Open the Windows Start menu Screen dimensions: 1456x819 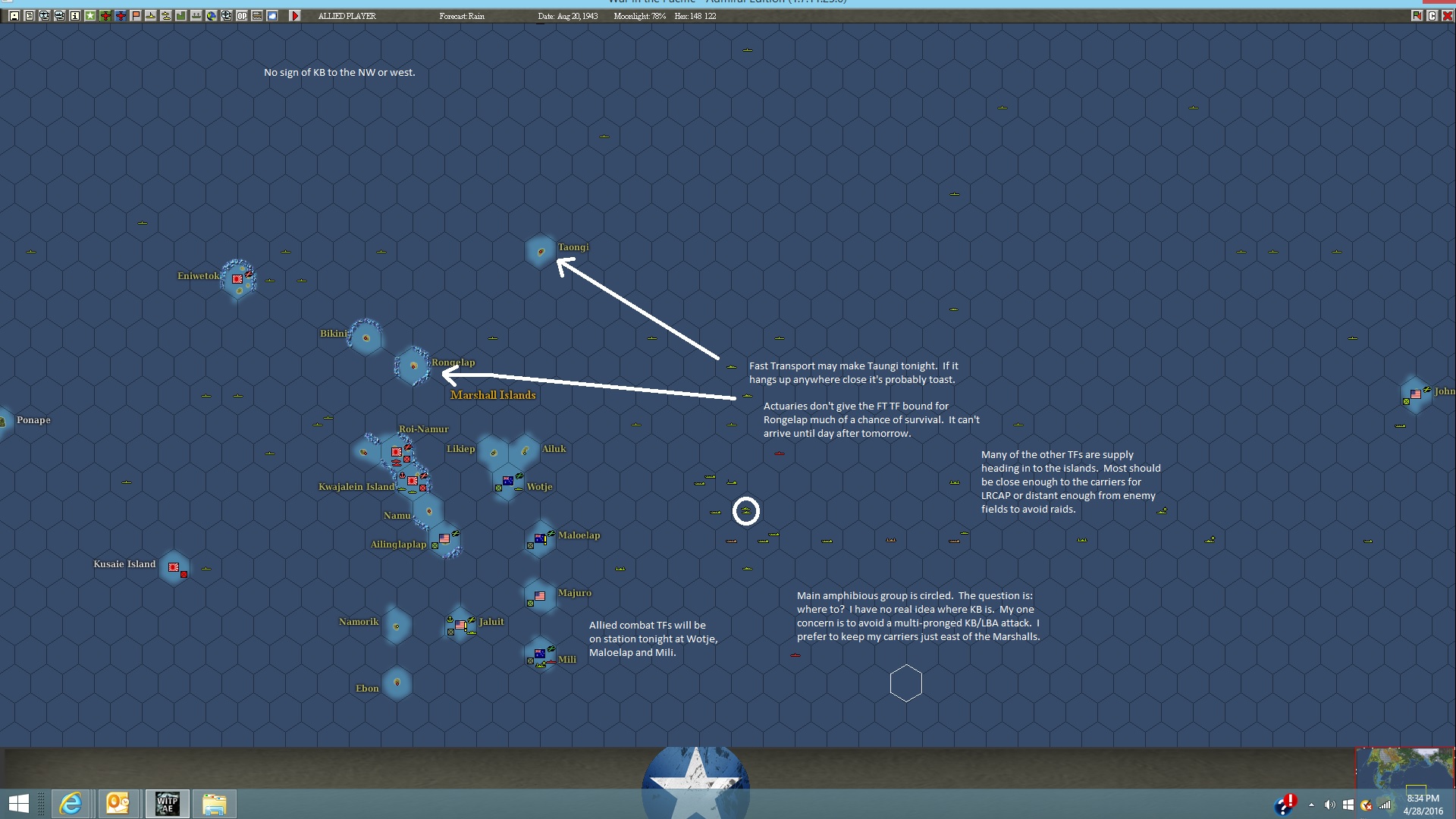click(x=18, y=804)
